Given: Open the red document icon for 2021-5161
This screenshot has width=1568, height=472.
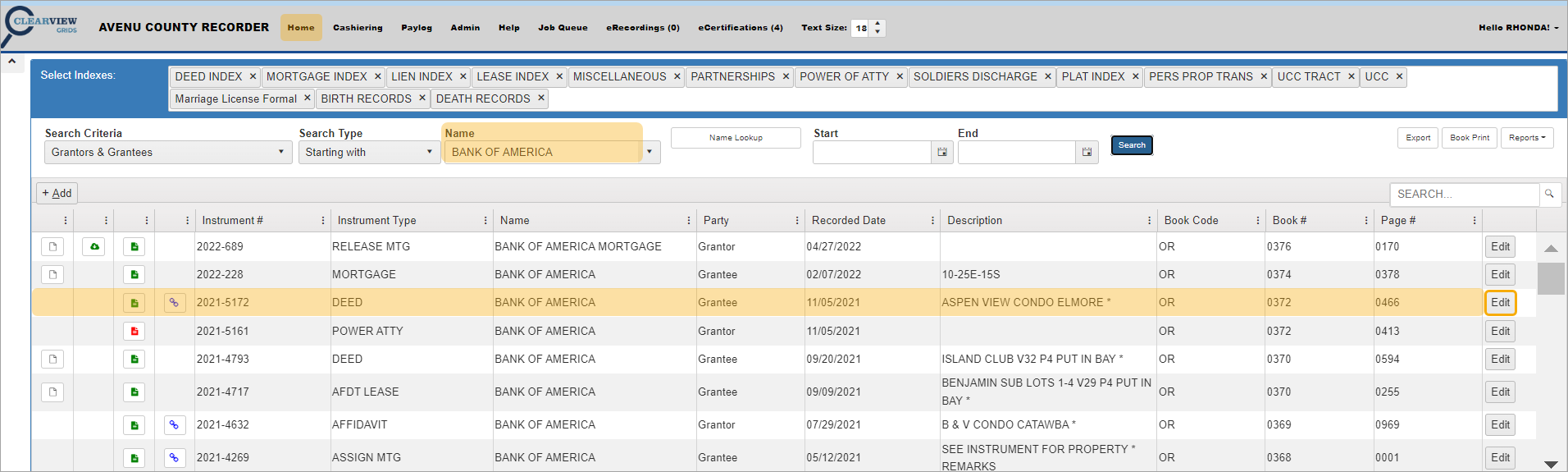Looking at the screenshot, I should pyautogui.click(x=134, y=331).
